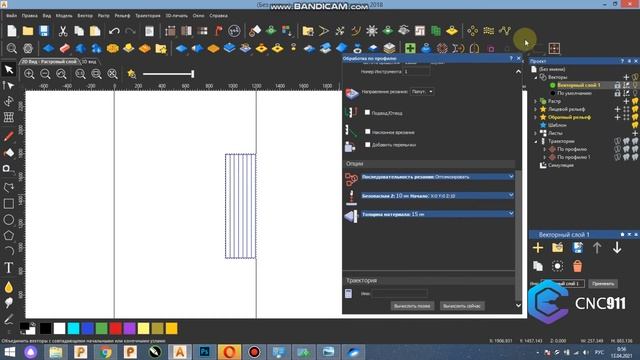Delete the layer with the orange trash icon
640x360 pixels.
(x=577, y=266)
